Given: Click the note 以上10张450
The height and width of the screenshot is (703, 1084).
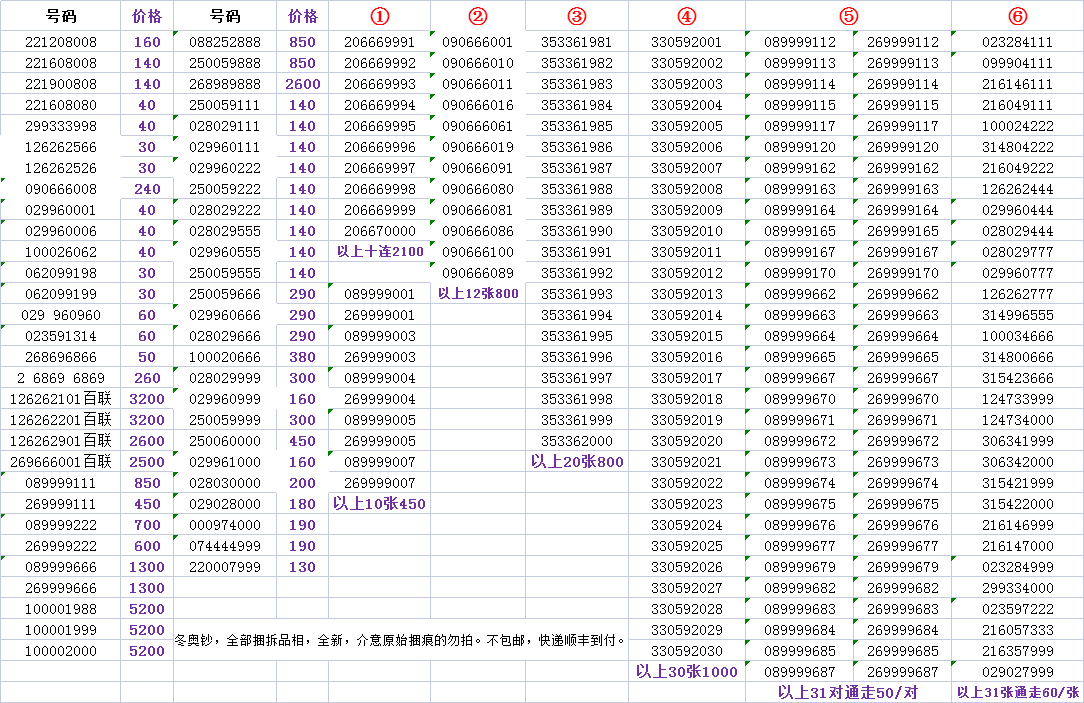Looking at the screenshot, I should 380,504.
